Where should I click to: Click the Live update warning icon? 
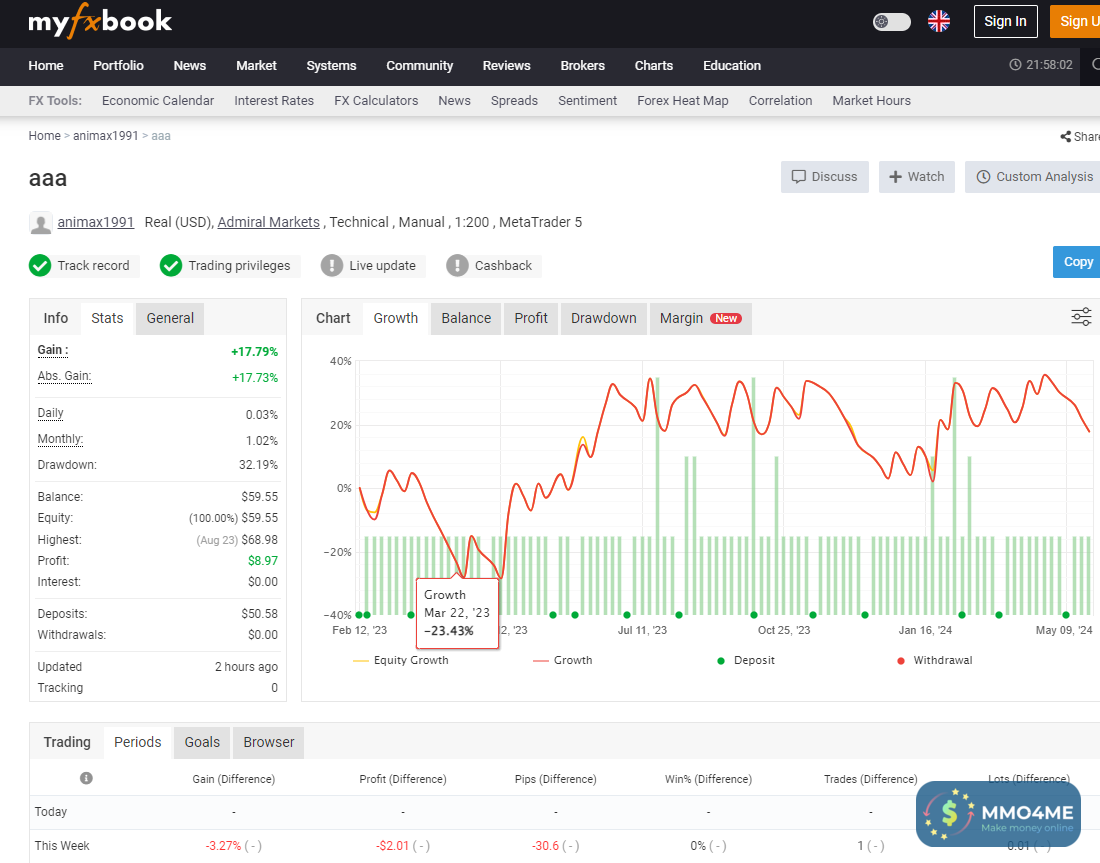click(x=332, y=265)
